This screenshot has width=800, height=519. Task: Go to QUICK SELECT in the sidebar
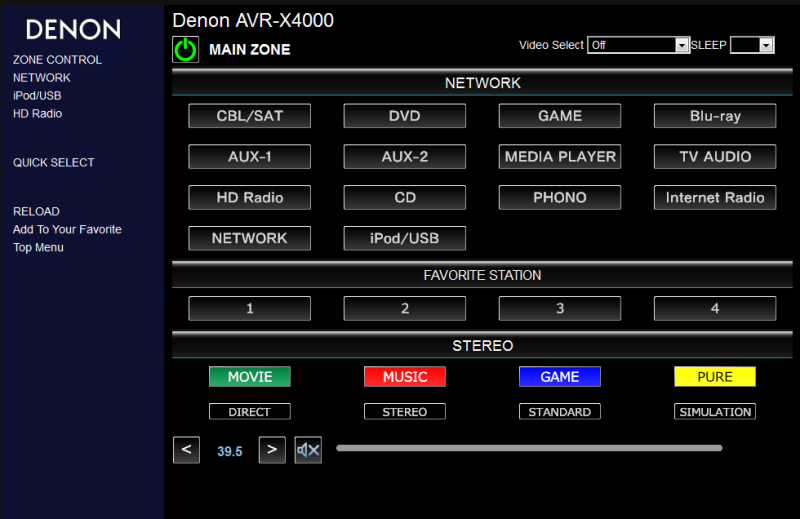(x=53, y=163)
